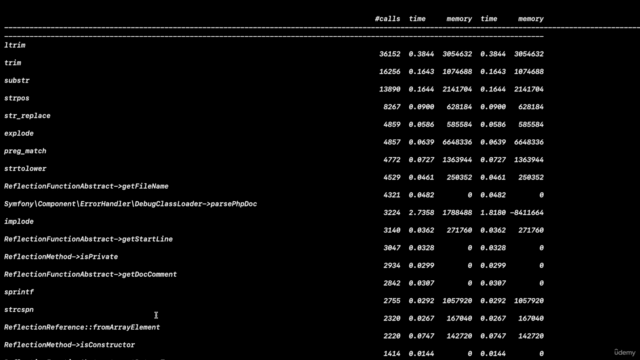The height and width of the screenshot is (360, 640).
Task: Select call count 8267
Action: 392,107
